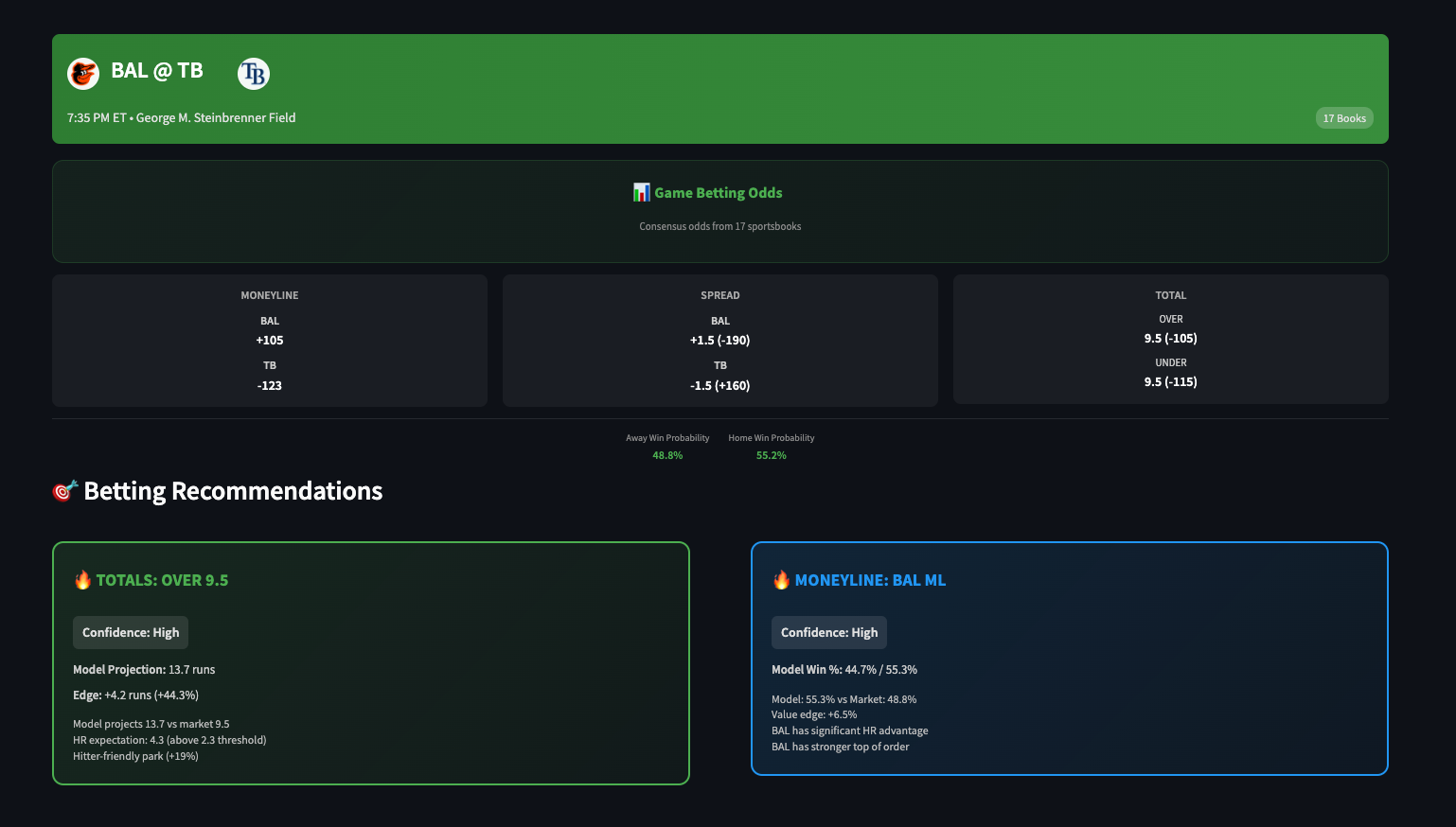1456x827 pixels.
Task: Click the BAL +1.5 spread line
Action: (x=719, y=340)
